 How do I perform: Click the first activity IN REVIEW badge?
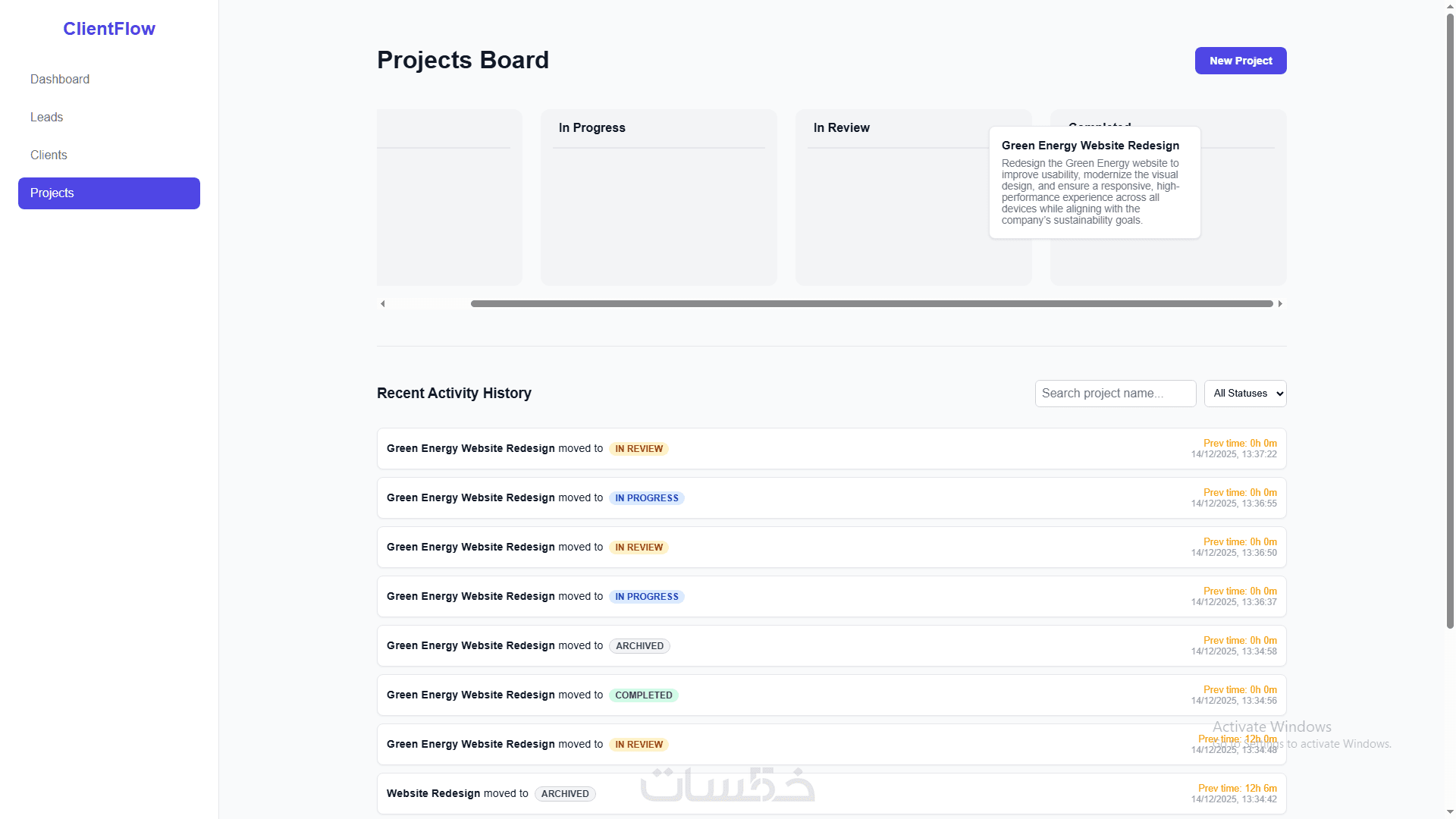coord(639,449)
